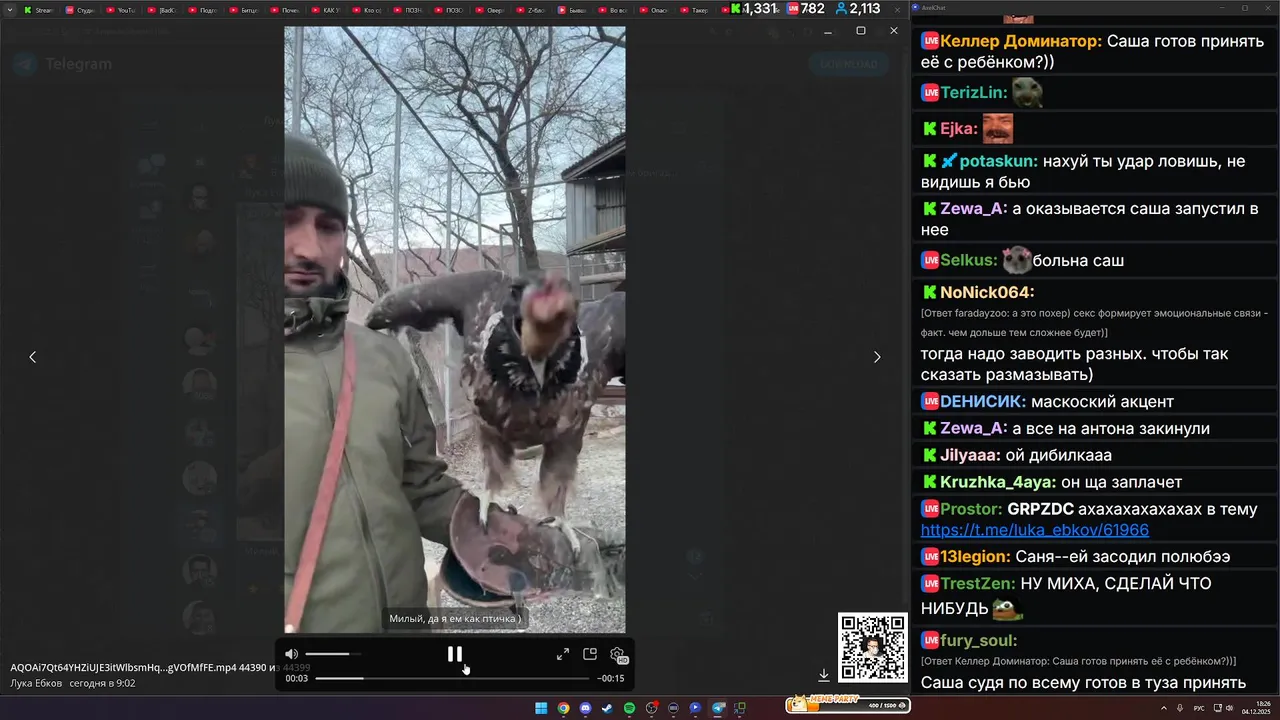Open Google Chrome from the taskbar
Image resolution: width=1280 pixels, height=720 pixels.
pyautogui.click(x=563, y=708)
